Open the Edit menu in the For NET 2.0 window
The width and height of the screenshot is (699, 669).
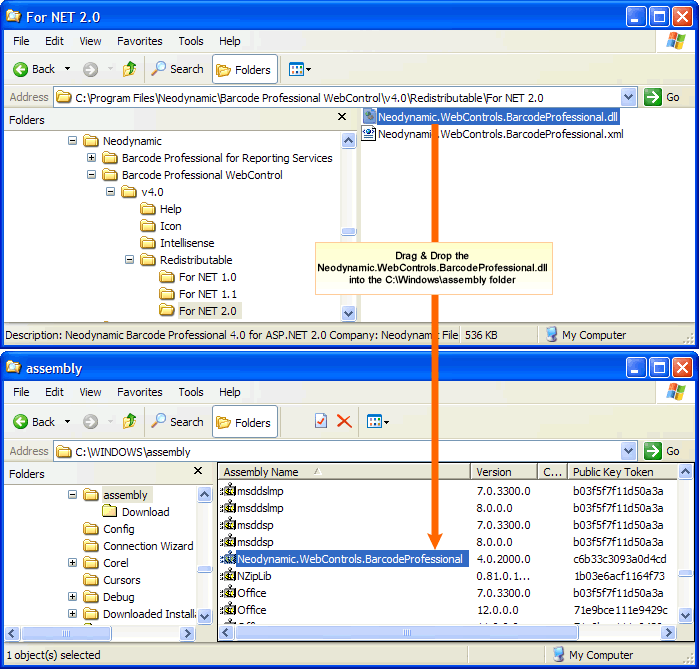[x=54, y=41]
